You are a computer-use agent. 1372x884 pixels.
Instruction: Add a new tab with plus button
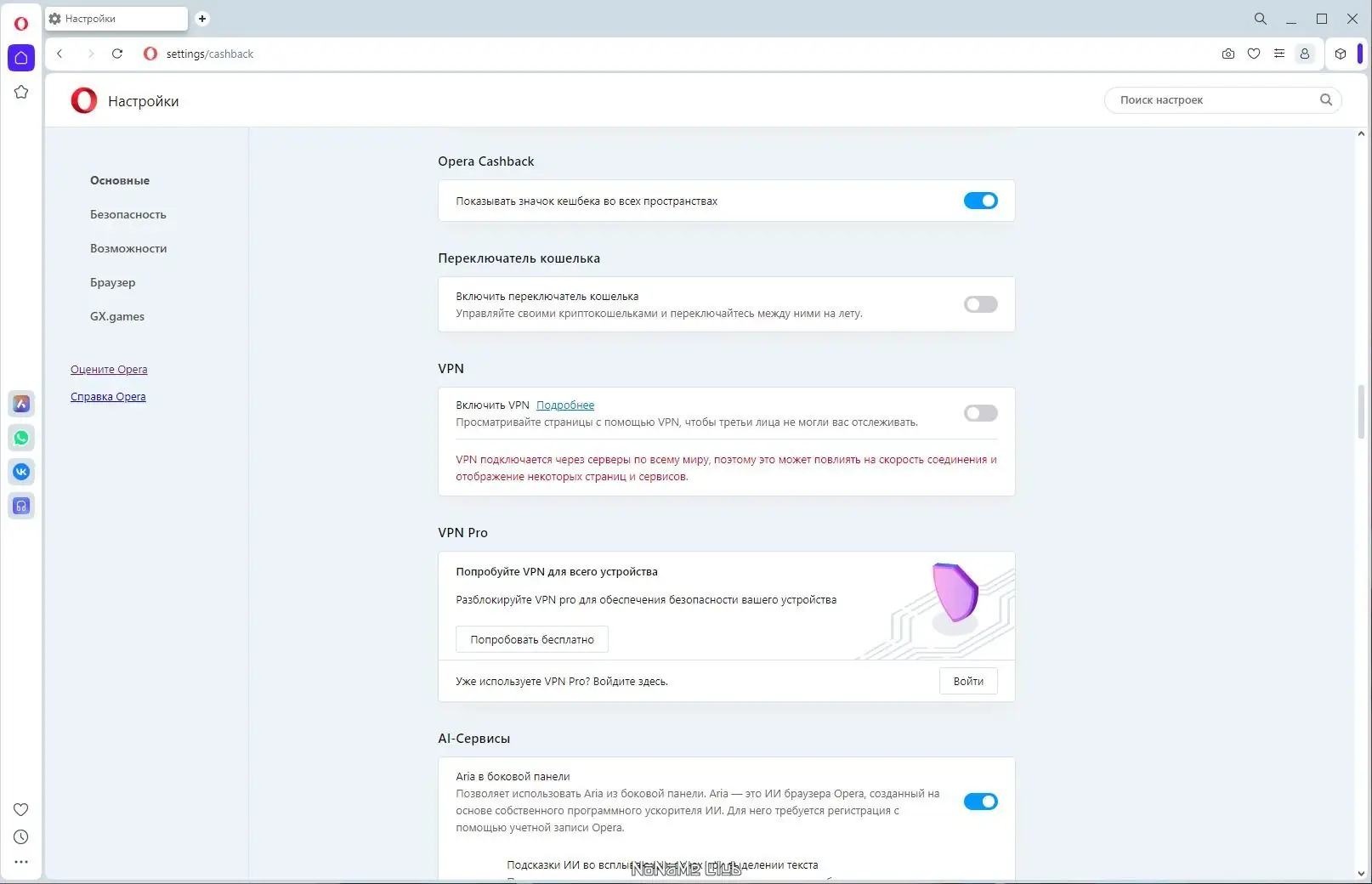(x=202, y=19)
